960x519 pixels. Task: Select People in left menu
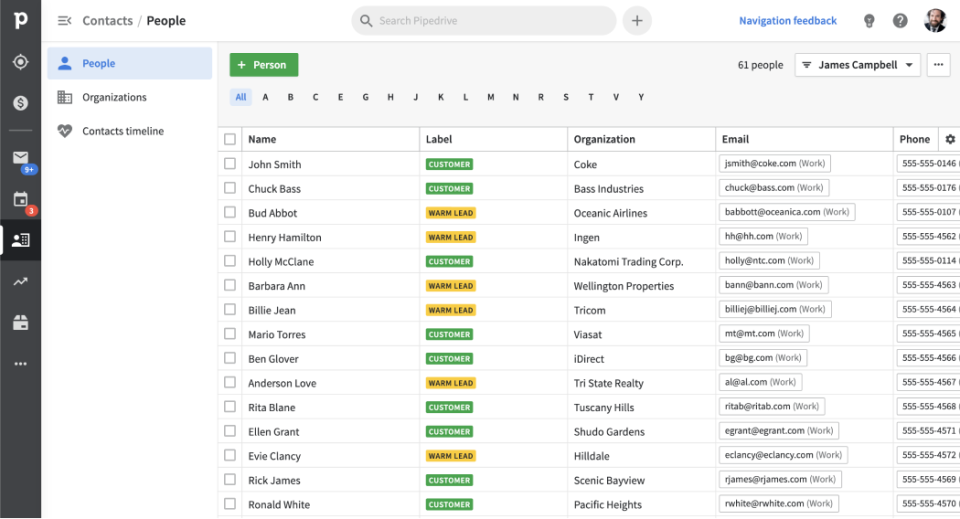130,63
